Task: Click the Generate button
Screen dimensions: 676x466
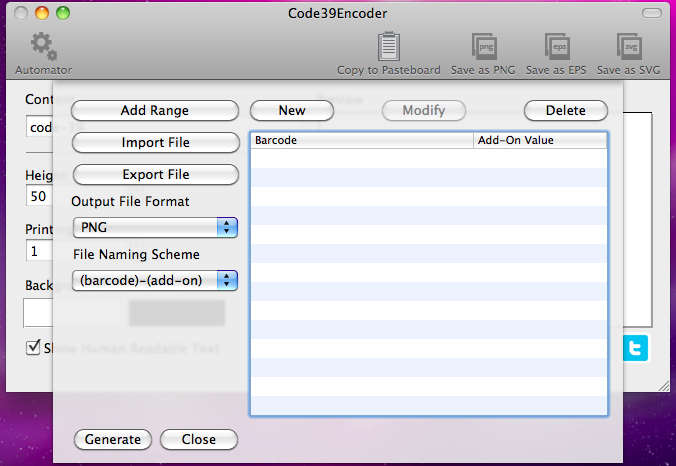Action: tap(113, 439)
